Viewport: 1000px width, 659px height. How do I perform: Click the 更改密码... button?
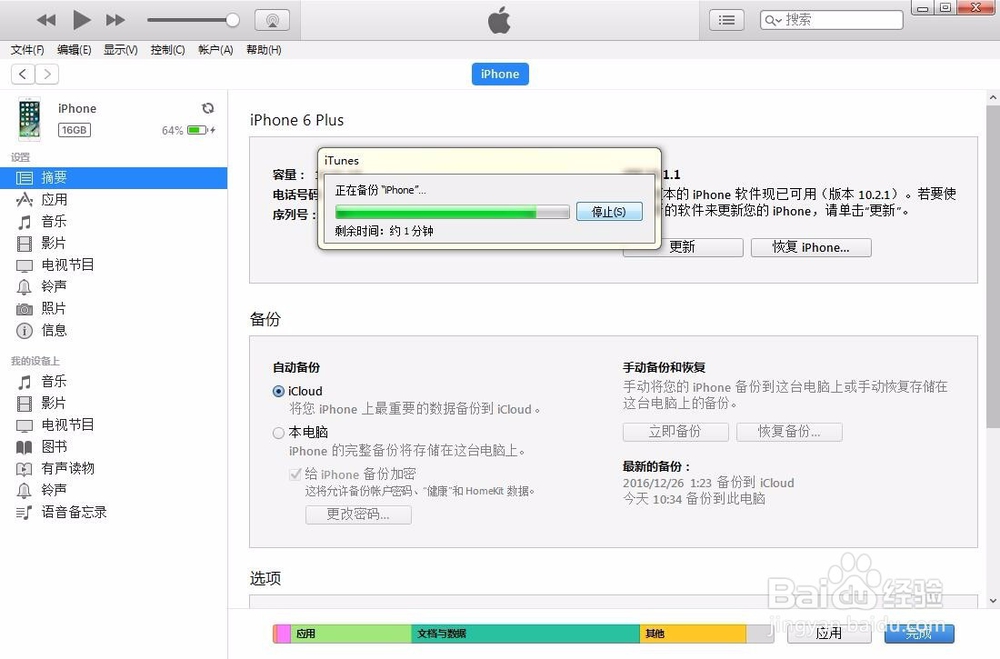point(358,515)
